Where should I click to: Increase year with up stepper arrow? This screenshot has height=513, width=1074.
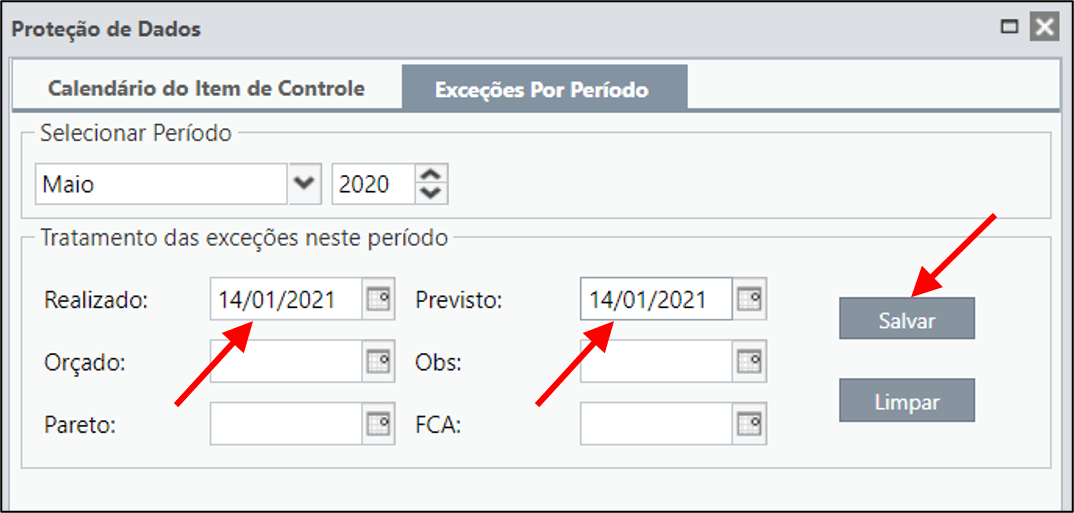pyautogui.click(x=431, y=173)
